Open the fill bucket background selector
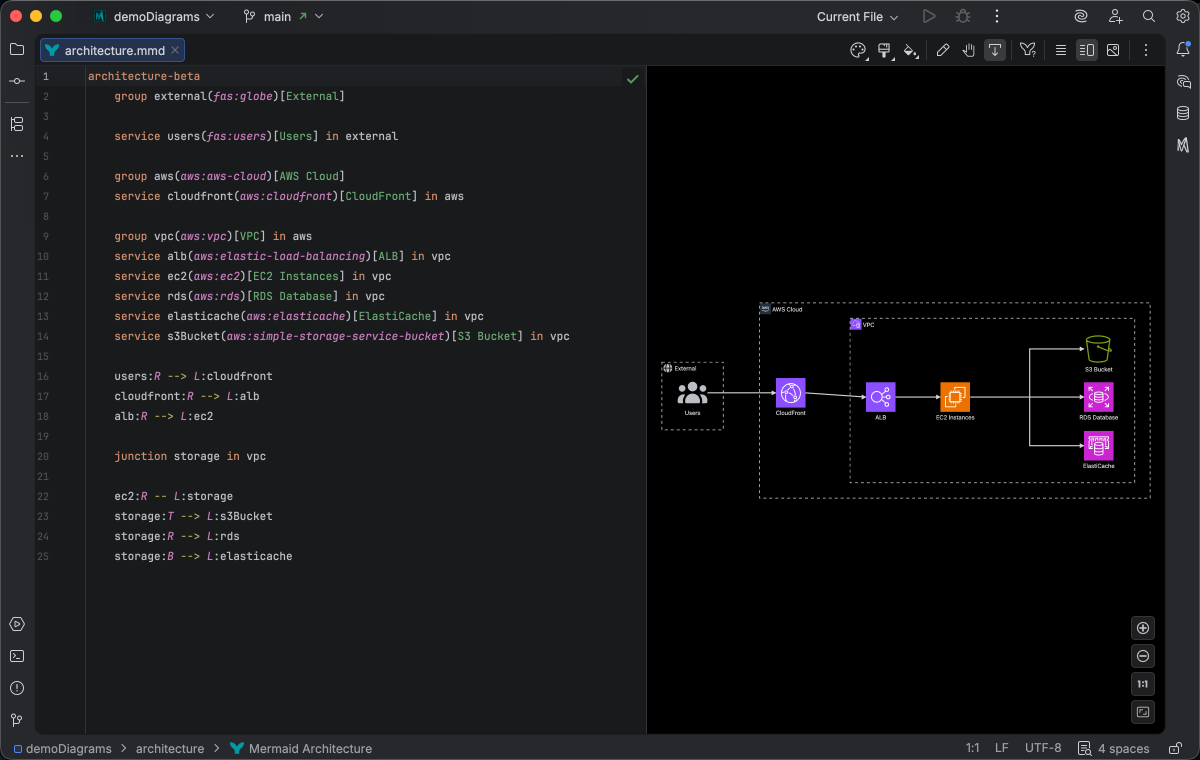 tap(910, 50)
